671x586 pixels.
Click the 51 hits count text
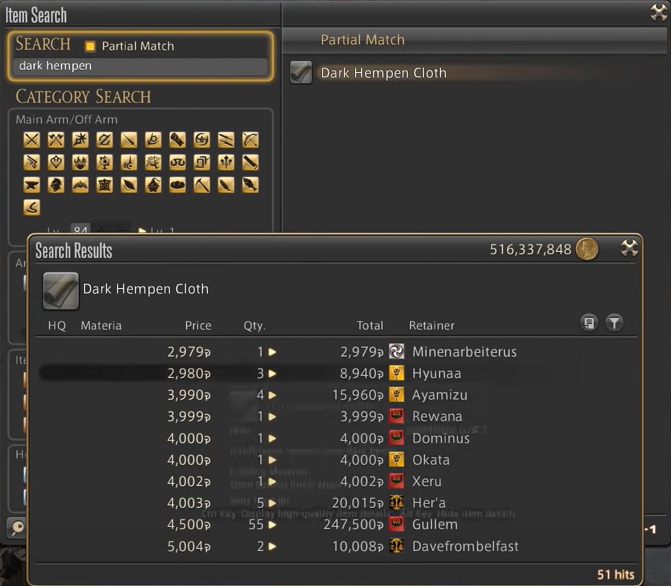[616, 574]
